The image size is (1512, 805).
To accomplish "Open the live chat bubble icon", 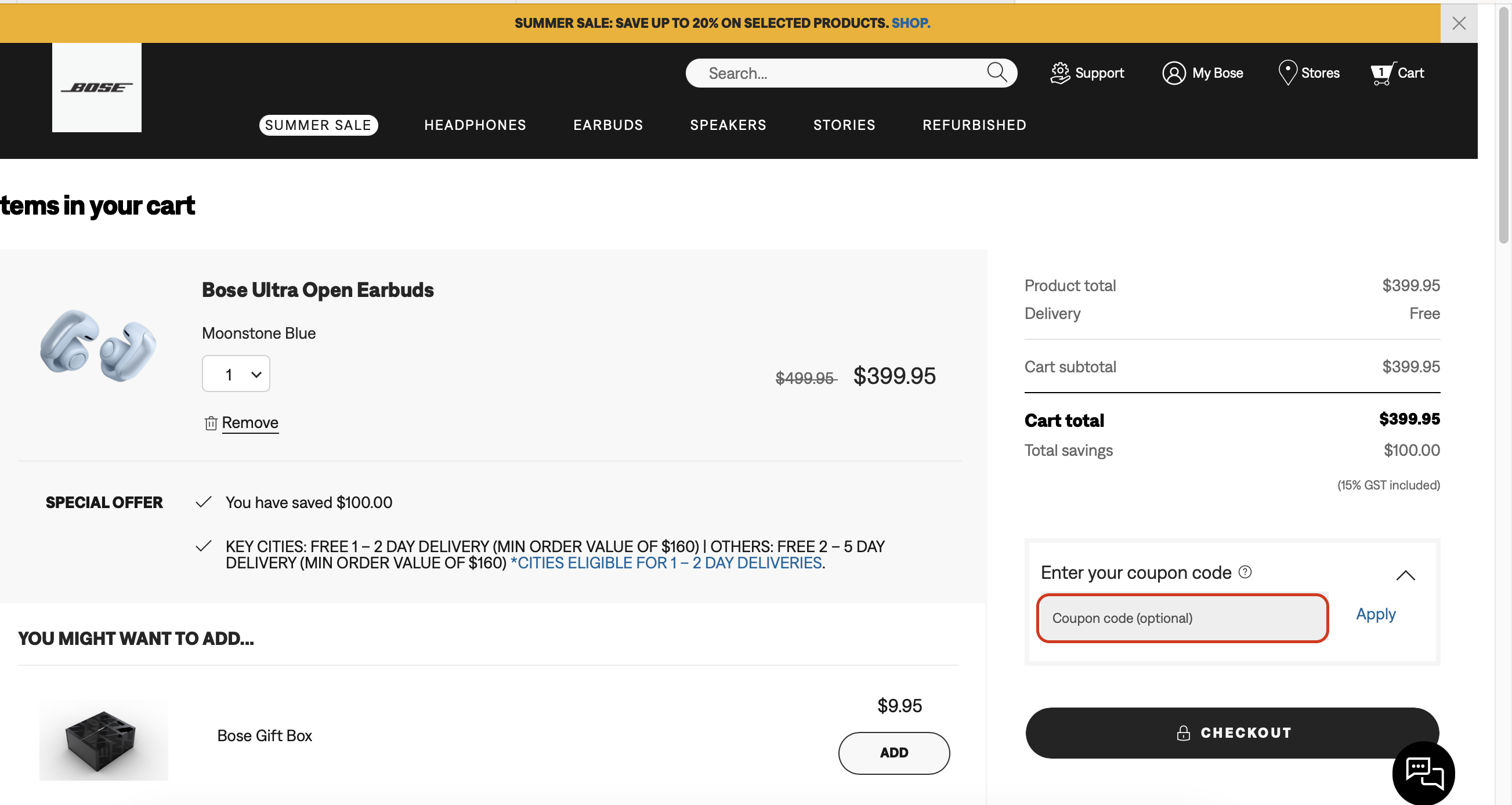I will point(1423,773).
